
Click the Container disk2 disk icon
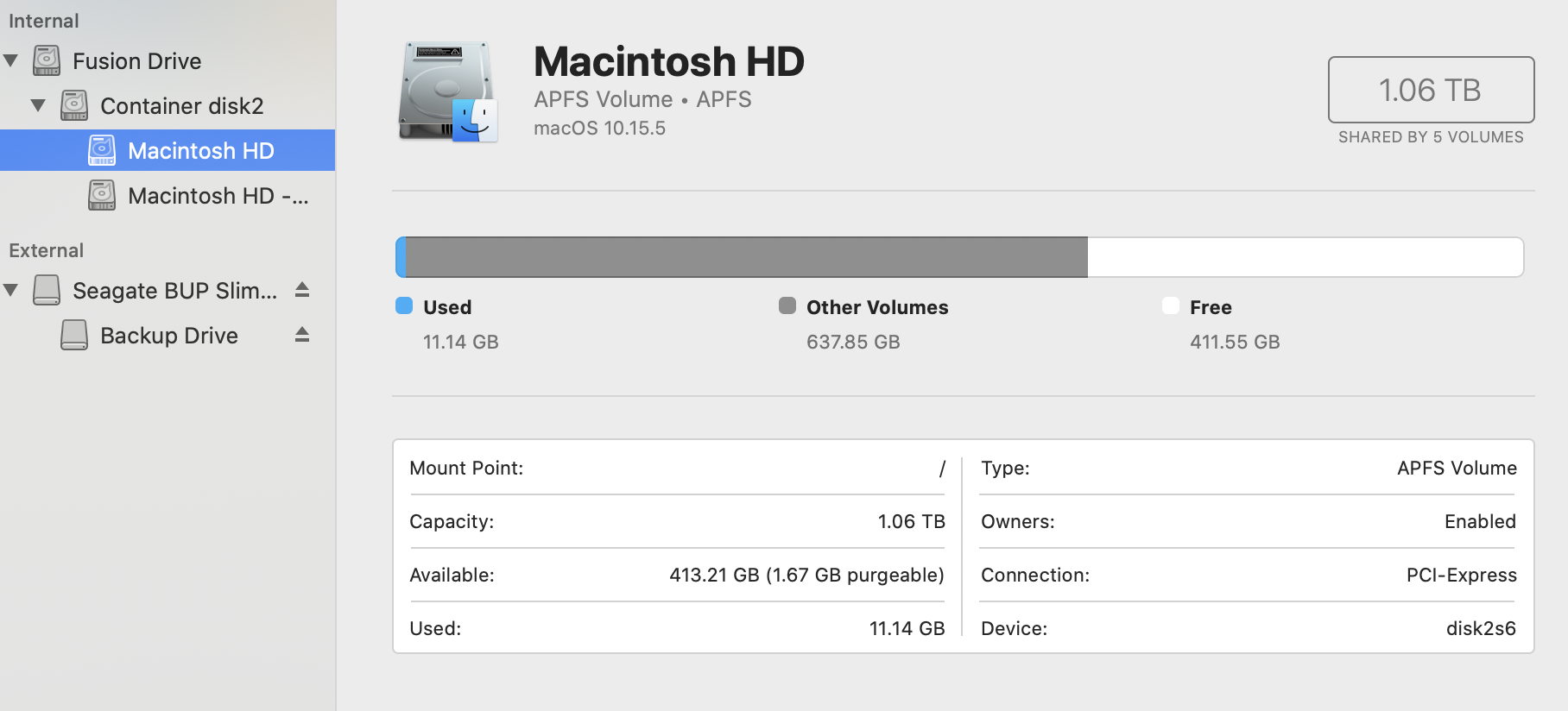(74, 105)
